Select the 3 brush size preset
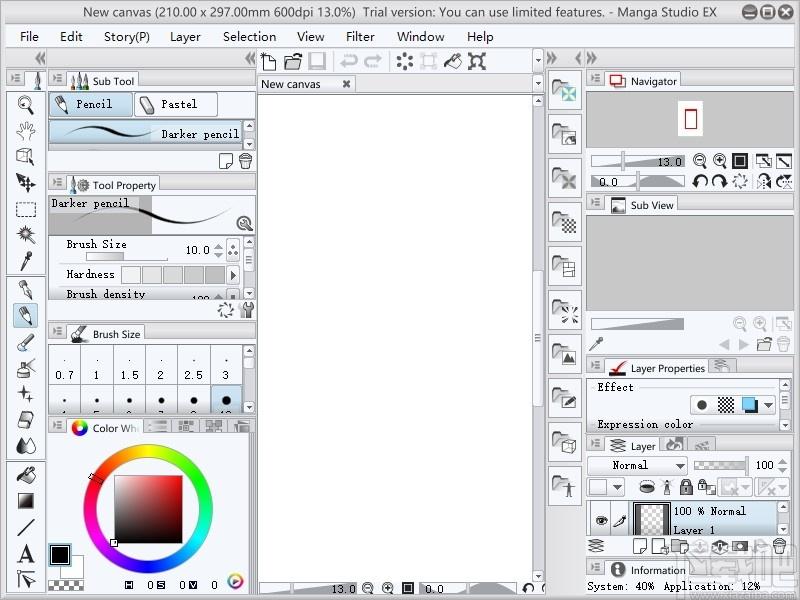 click(x=226, y=365)
